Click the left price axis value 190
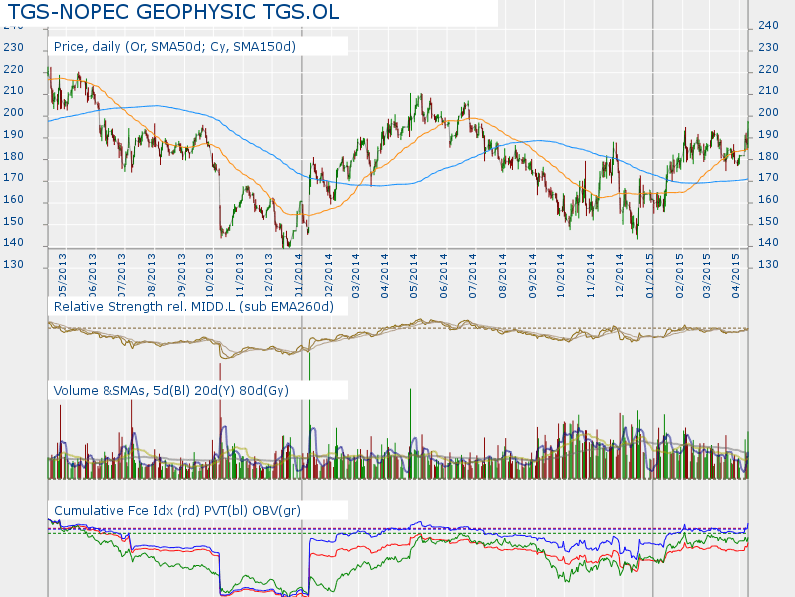The image size is (795, 597). pyautogui.click(x=14, y=134)
